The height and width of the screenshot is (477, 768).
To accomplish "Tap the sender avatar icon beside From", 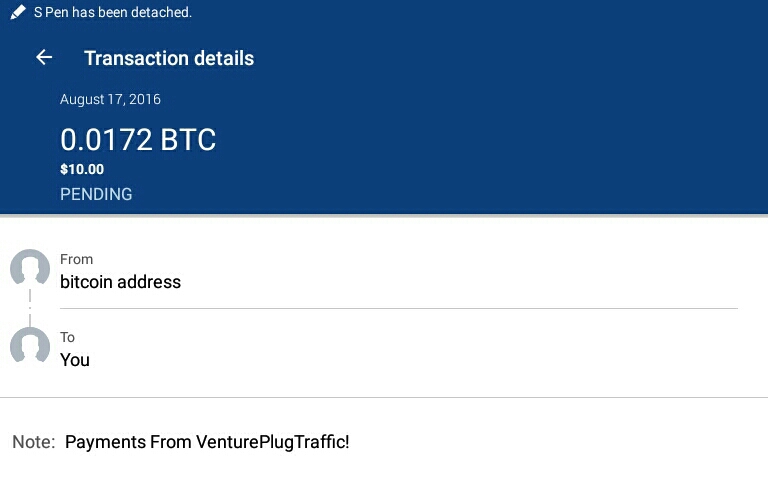I will pos(30,269).
